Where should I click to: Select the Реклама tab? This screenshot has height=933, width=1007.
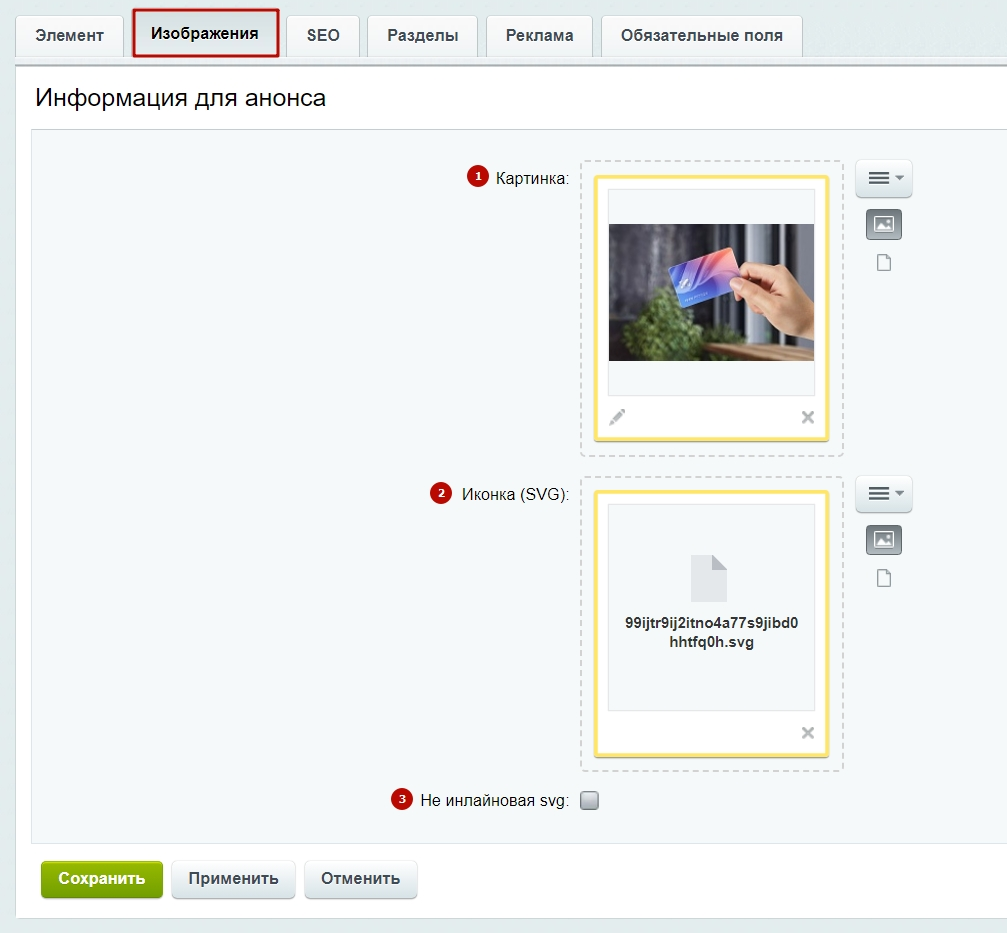539,35
